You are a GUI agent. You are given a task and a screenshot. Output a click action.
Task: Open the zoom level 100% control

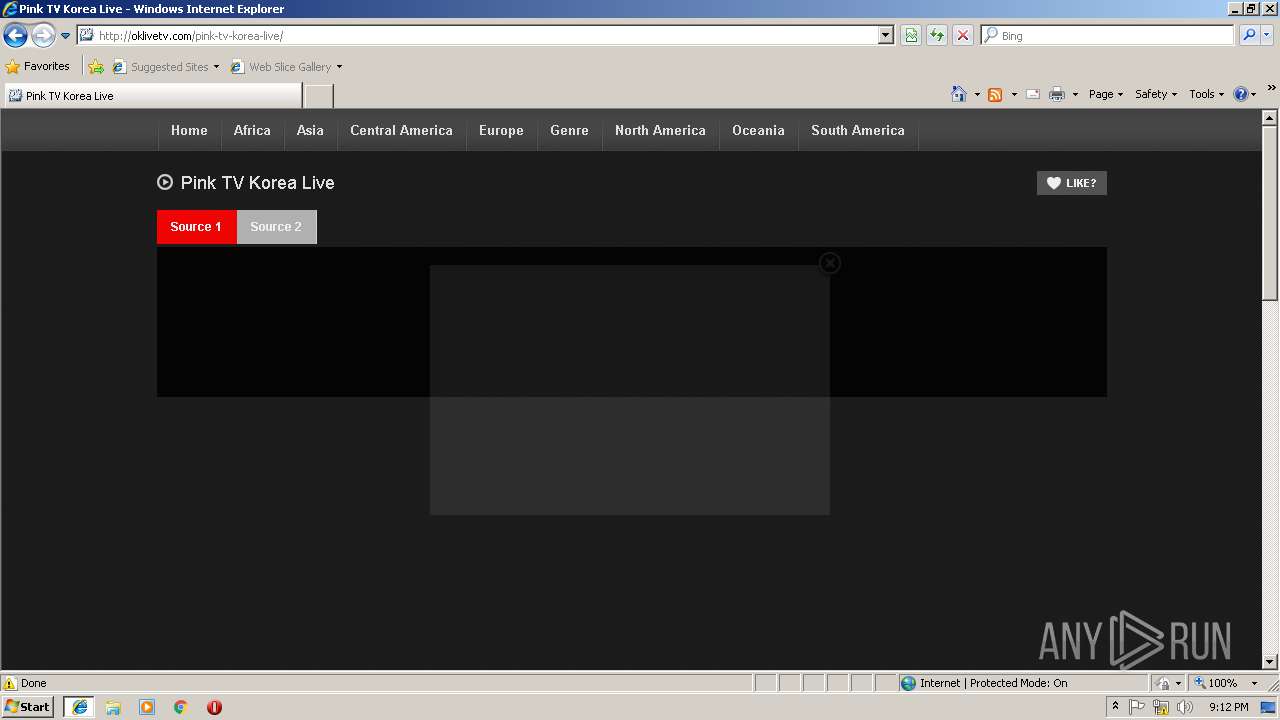1226,683
